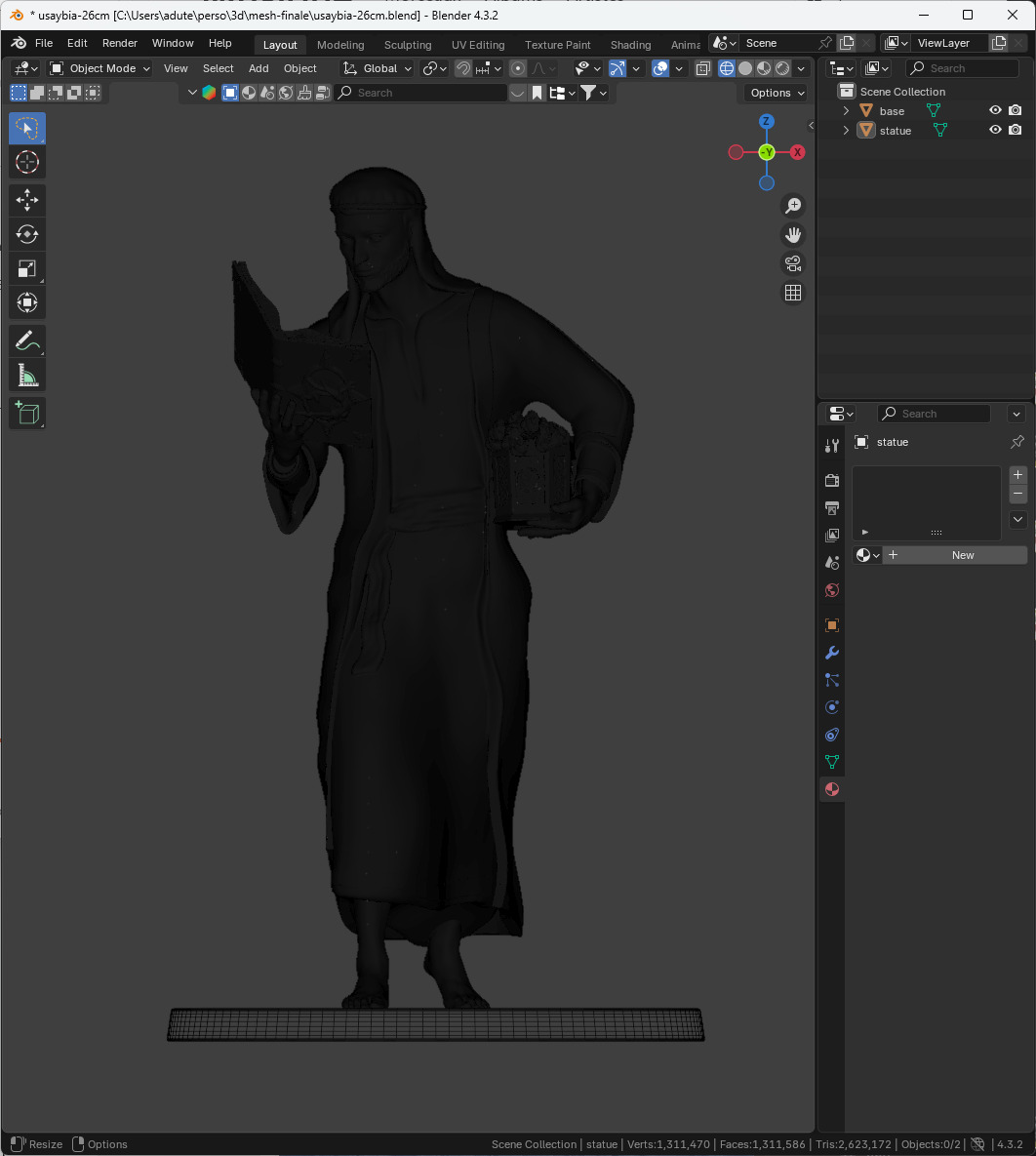Viewport: 1036px width, 1156px height.
Task: Open the Material properties tab
Action: coord(832,789)
